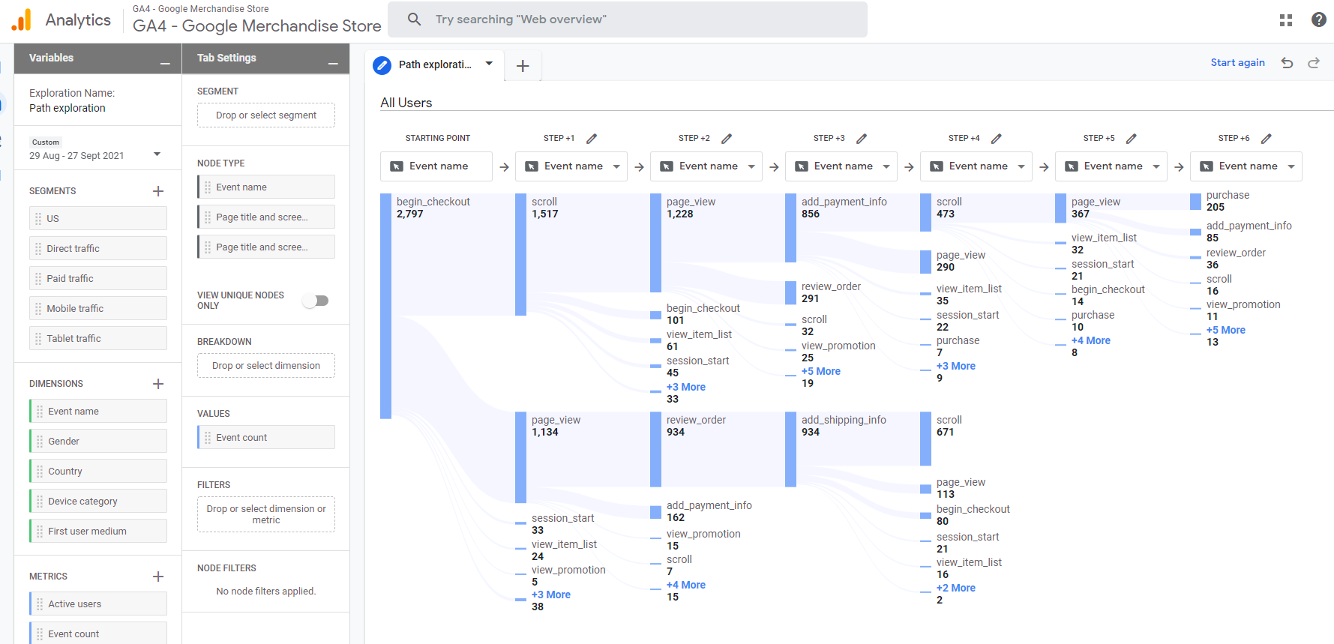
Task: Minimize the Variables panel
Action: [x=165, y=63]
